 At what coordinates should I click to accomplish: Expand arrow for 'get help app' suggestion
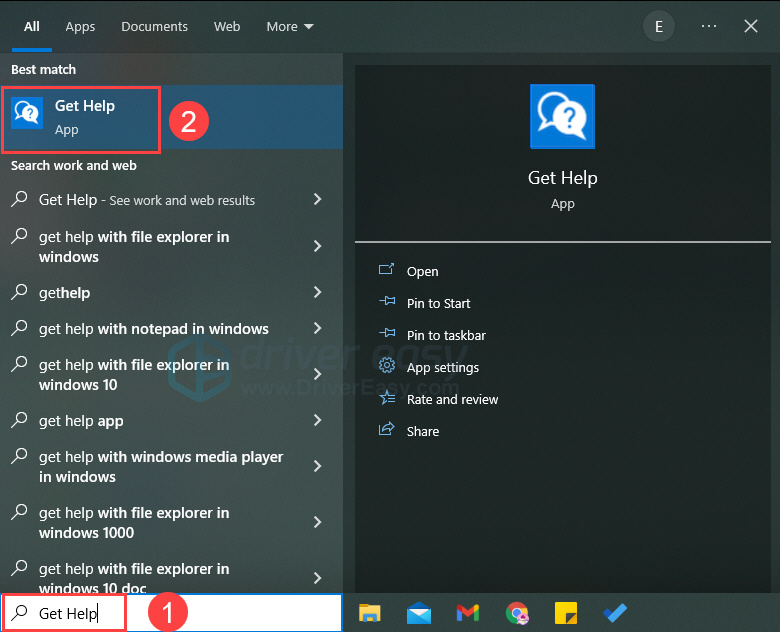tap(317, 421)
